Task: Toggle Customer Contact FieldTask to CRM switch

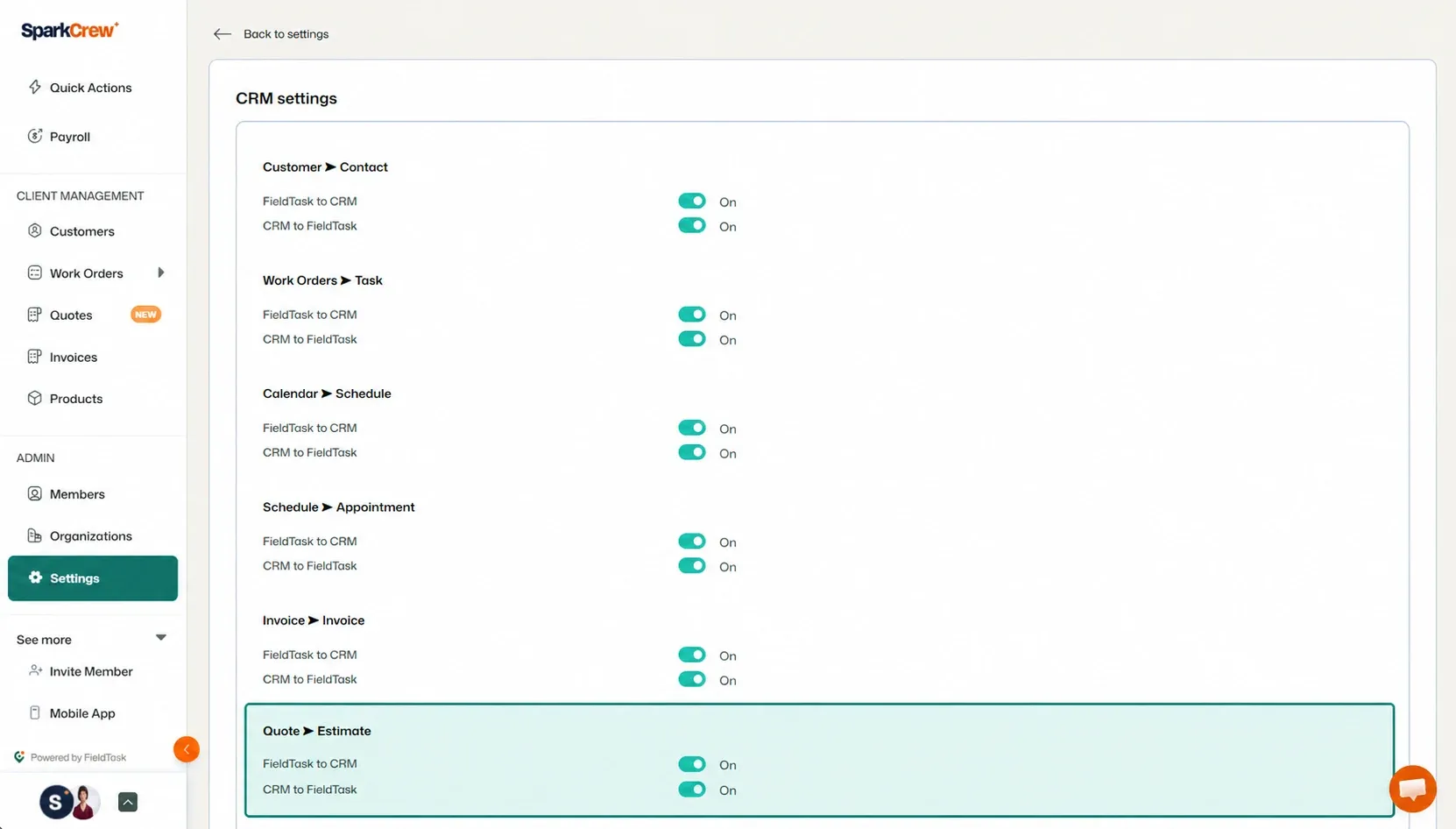Action: pyautogui.click(x=692, y=201)
